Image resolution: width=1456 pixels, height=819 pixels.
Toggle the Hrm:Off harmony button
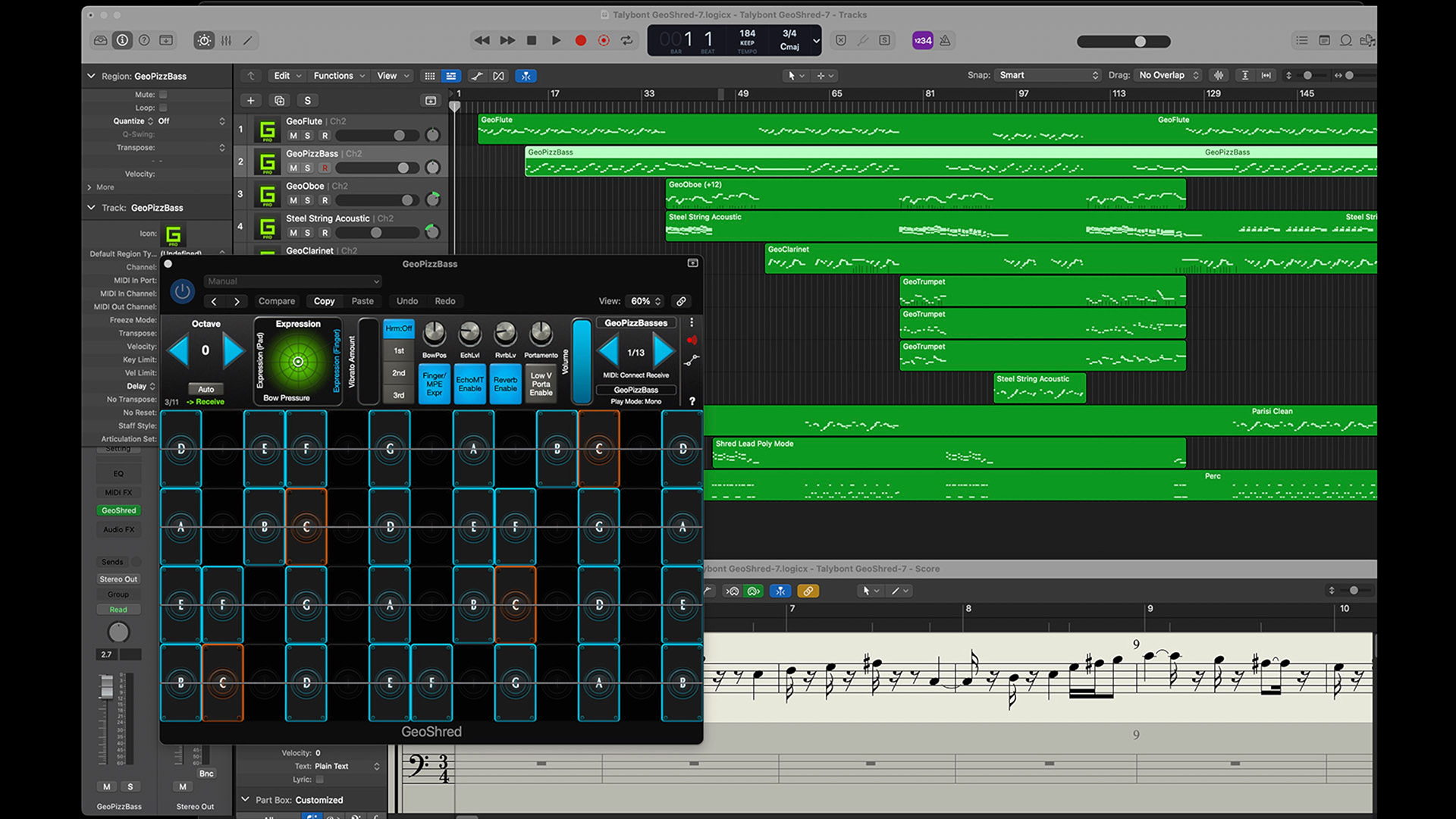click(x=398, y=328)
